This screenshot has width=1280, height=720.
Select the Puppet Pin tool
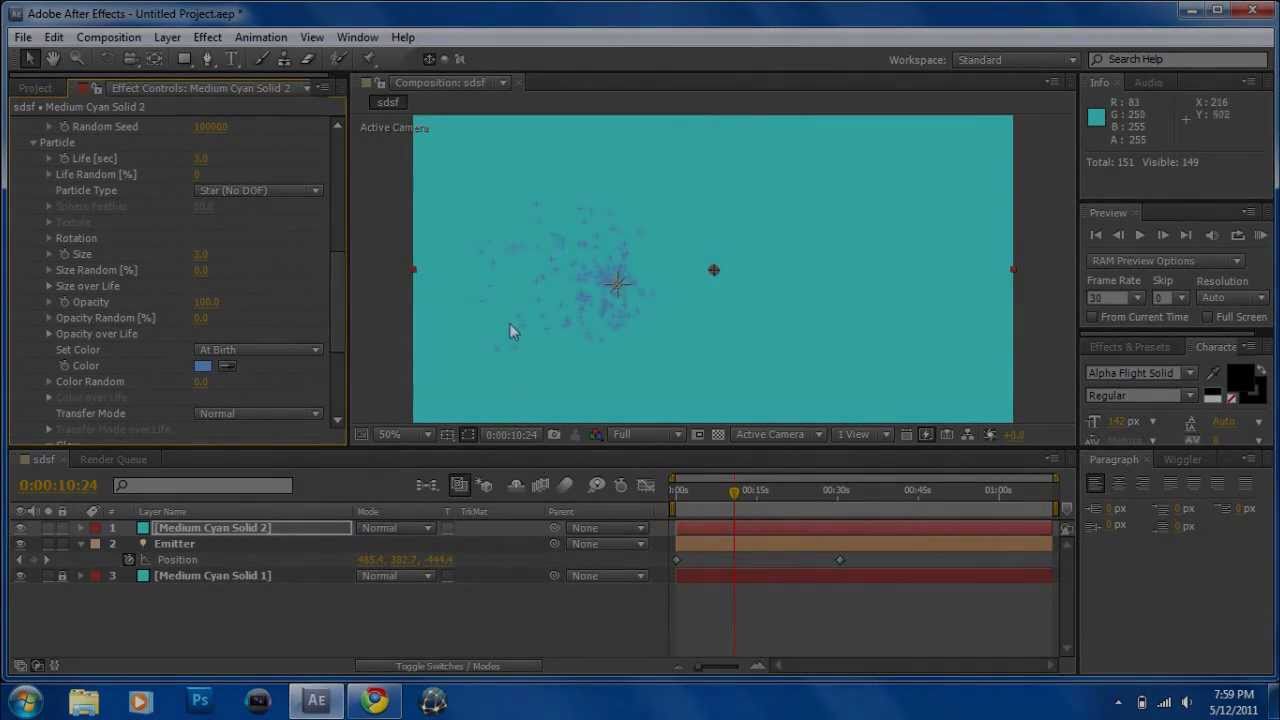point(369,59)
